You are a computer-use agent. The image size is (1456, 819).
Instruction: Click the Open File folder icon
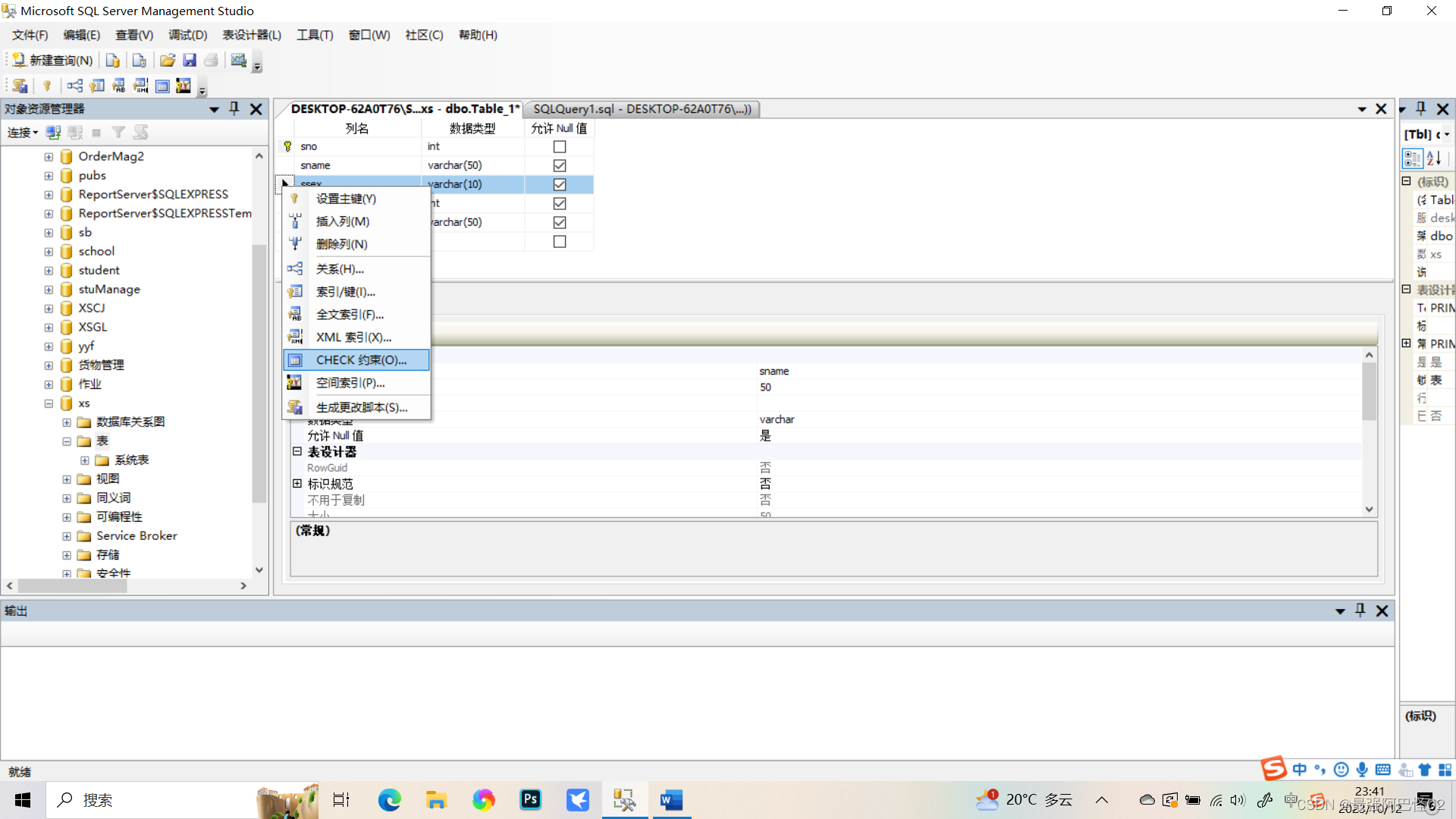click(x=168, y=60)
